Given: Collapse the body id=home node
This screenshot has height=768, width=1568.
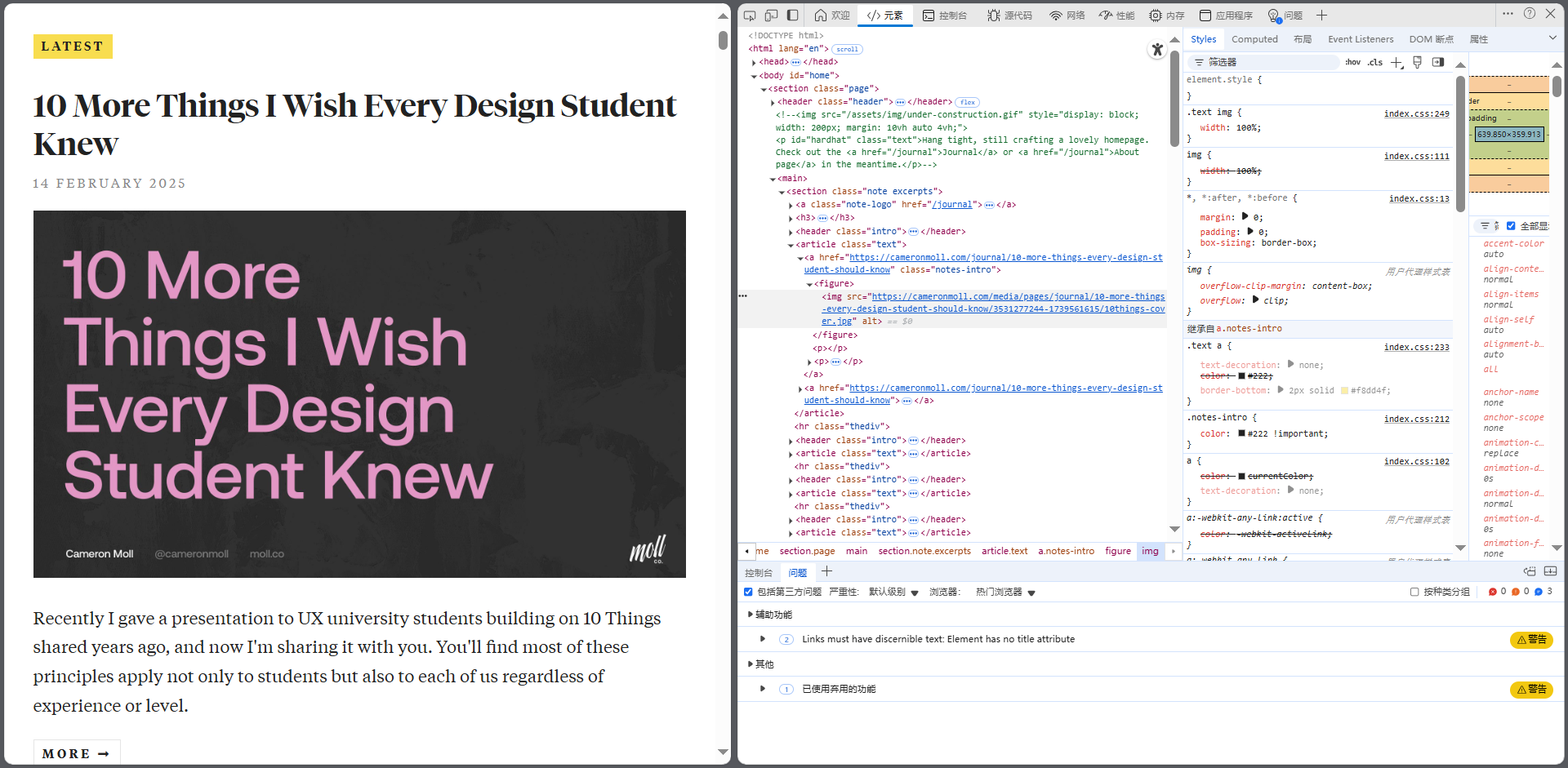Looking at the screenshot, I should click(x=754, y=76).
